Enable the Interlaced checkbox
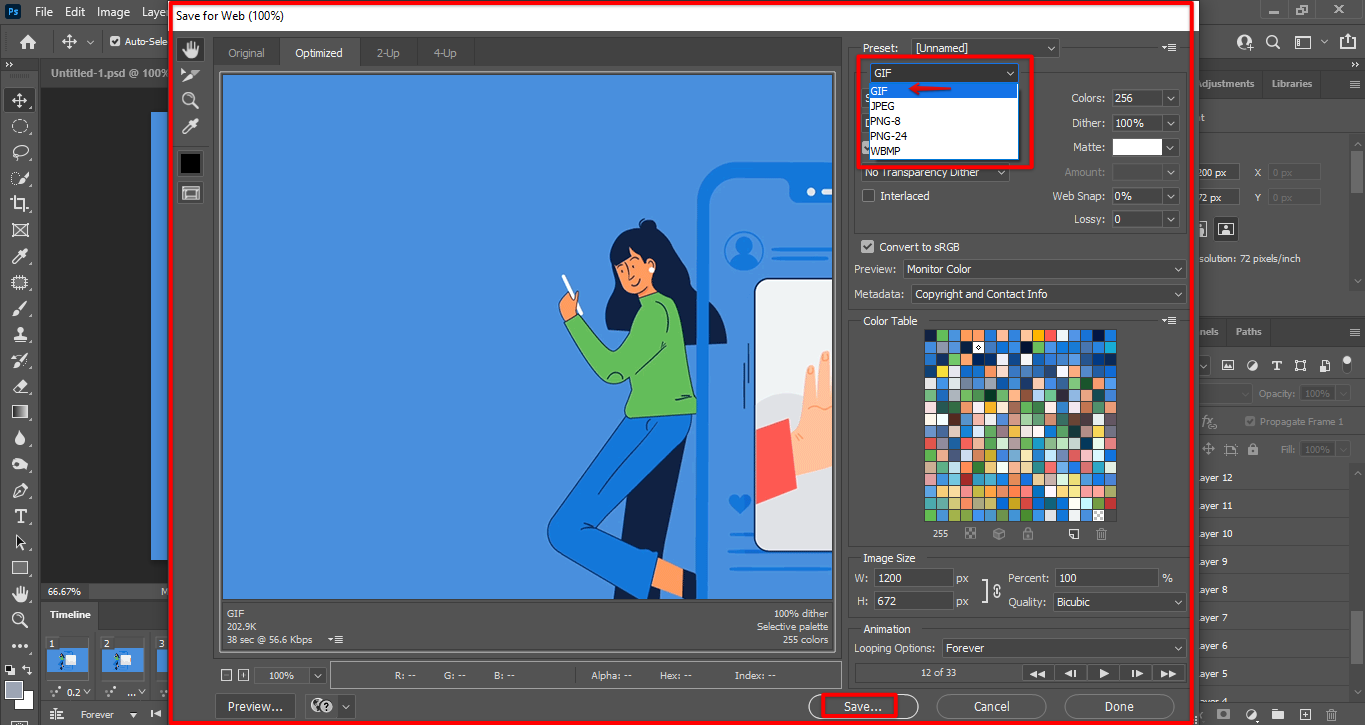Screen dimensions: 1365x725 (869, 196)
